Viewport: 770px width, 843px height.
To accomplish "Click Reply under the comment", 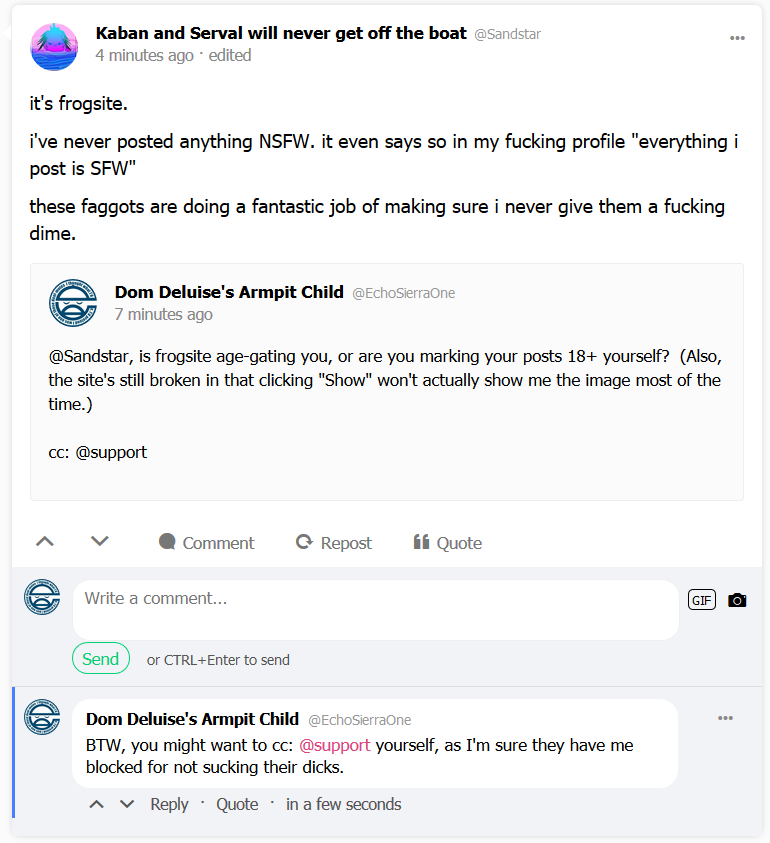I will point(169,804).
